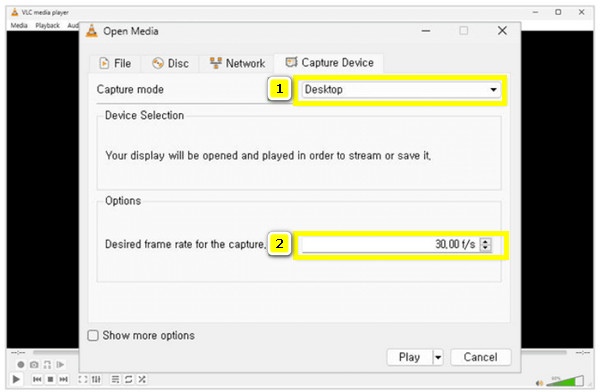
Task: Click the VLC cone icon in title bar
Action: [x=15, y=12]
